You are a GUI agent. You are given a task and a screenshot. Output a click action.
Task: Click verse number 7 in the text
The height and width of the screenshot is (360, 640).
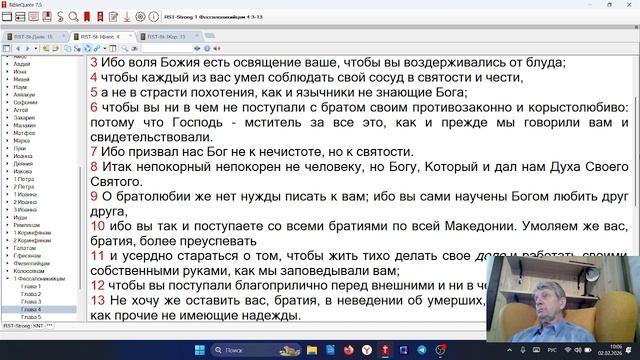point(94,152)
